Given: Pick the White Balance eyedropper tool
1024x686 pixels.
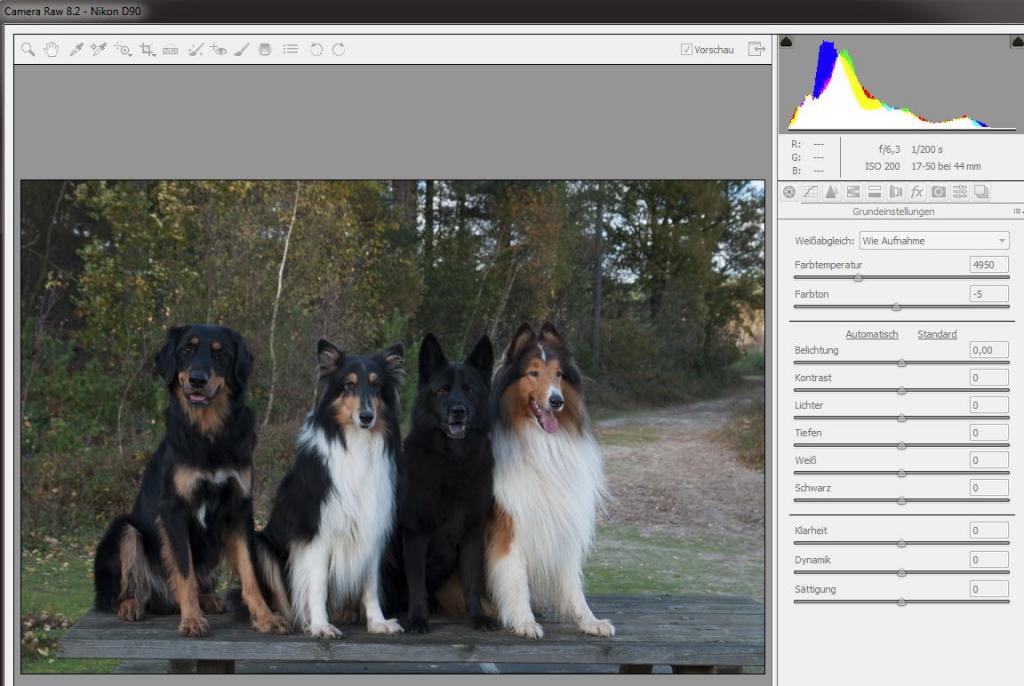Looking at the screenshot, I should [x=76, y=50].
